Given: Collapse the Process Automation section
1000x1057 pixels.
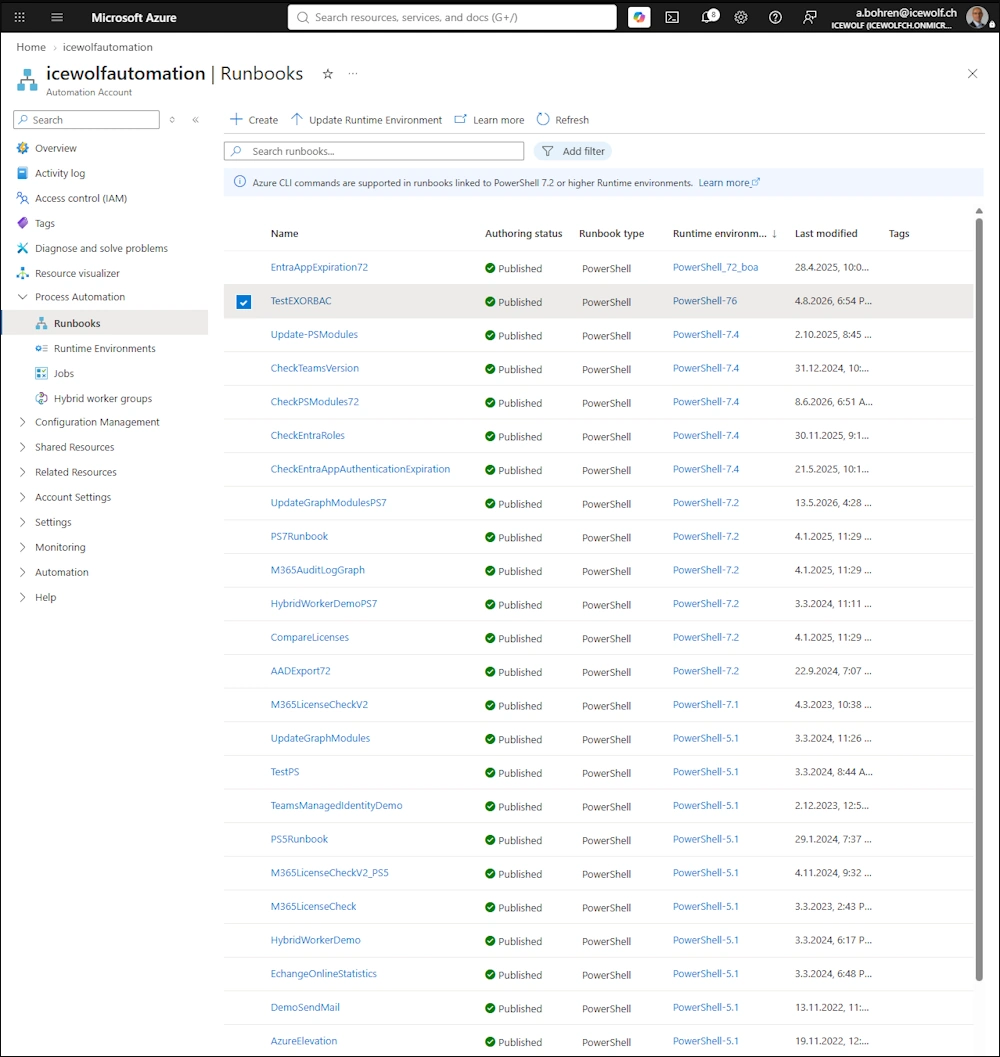Looking at the screenshot, I should (22, 297).
